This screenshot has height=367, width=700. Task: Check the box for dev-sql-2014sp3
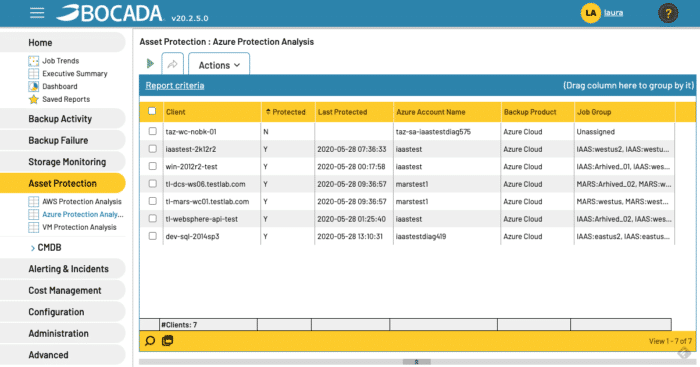click(153, 236)
